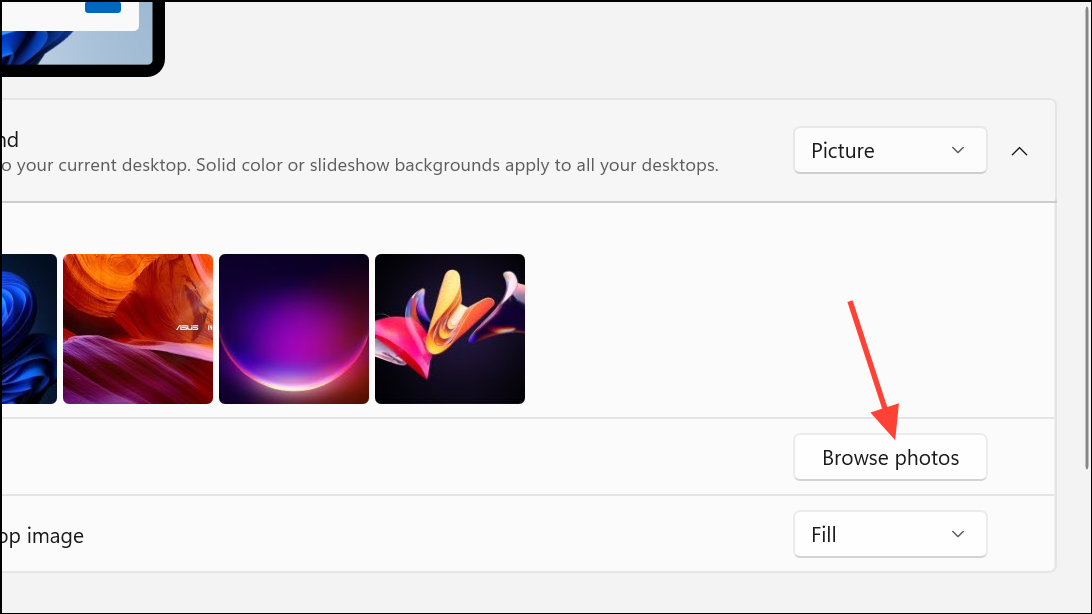1092x614 pixels.
Task: Click the desktop image fit row label
Action: click(x=42, y=535)
